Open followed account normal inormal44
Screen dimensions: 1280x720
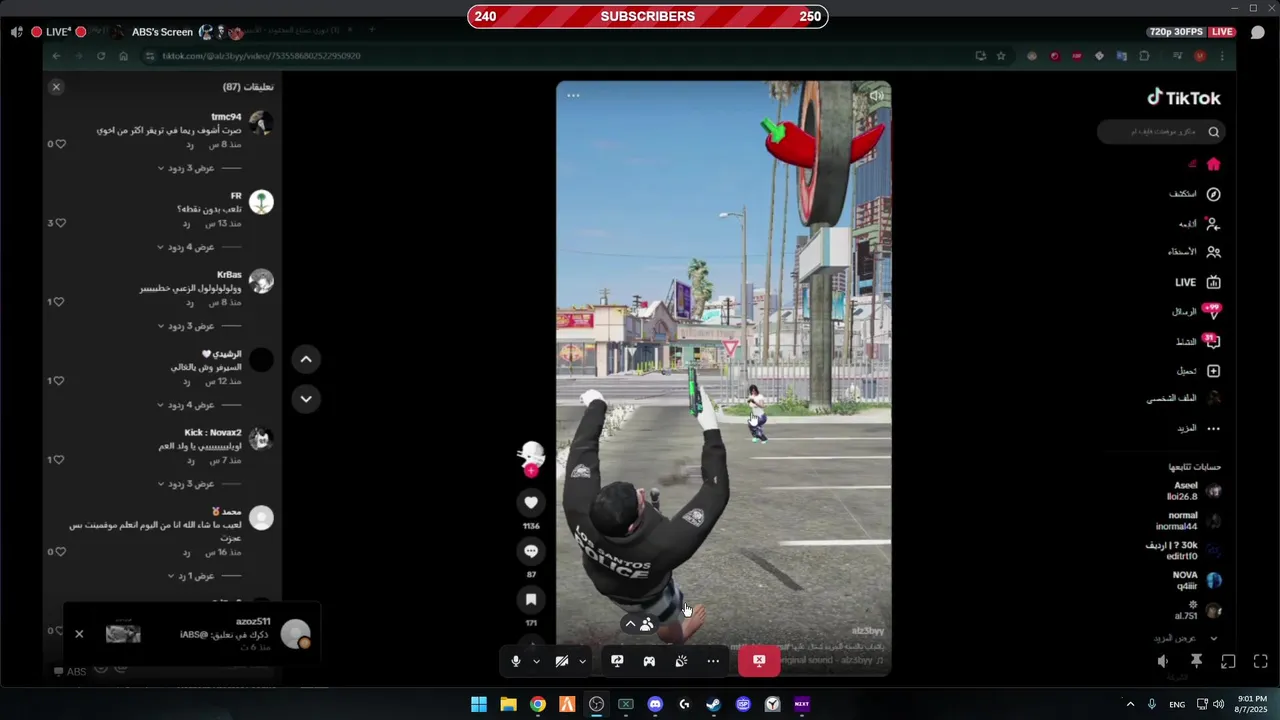1188,521
